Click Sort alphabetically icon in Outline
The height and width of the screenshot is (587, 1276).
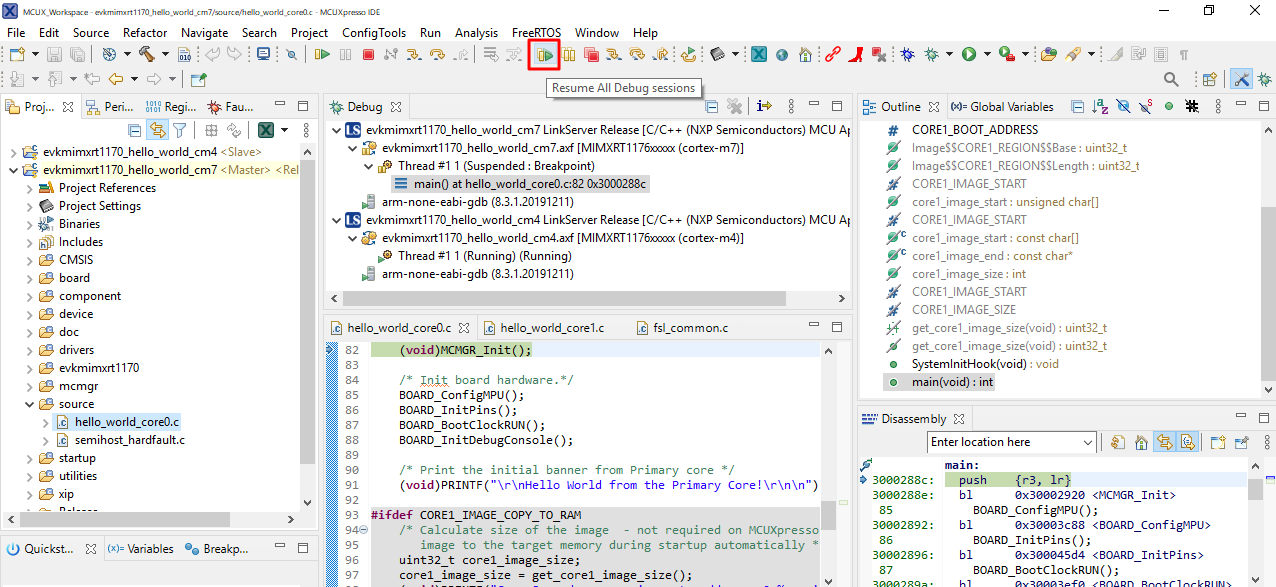tap(1100, 107)
